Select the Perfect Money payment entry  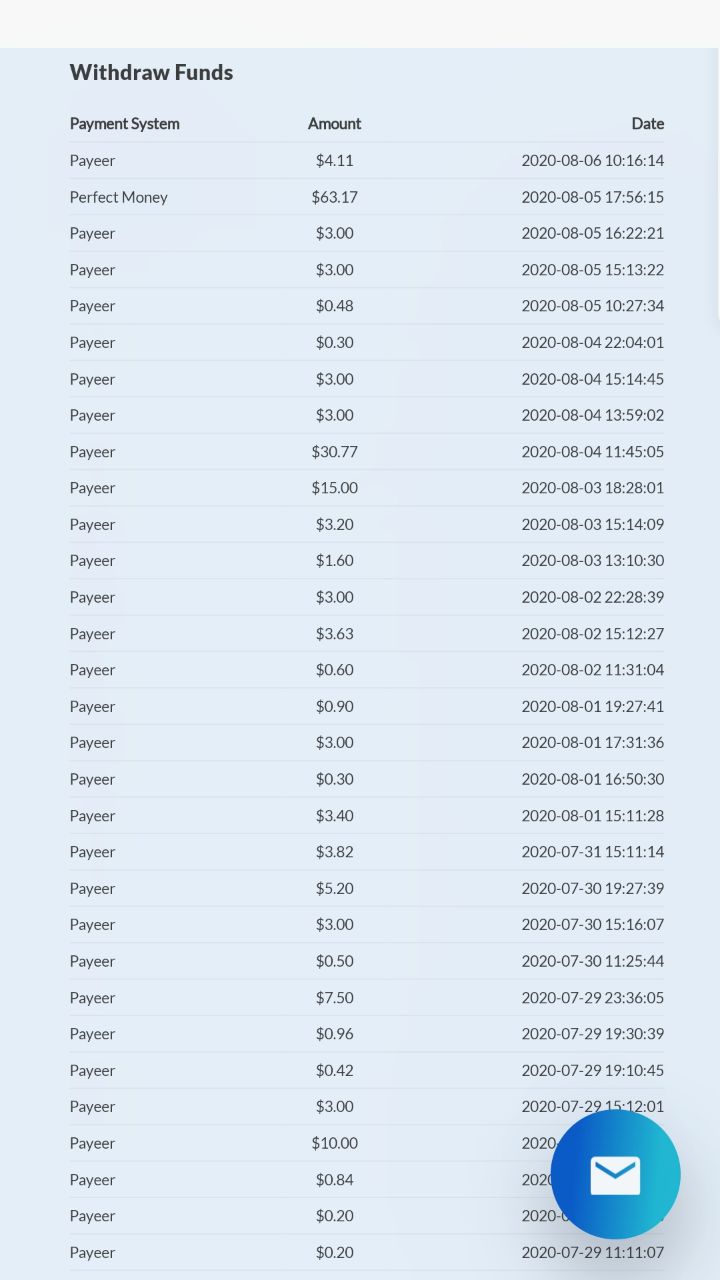tap(119, 197)
